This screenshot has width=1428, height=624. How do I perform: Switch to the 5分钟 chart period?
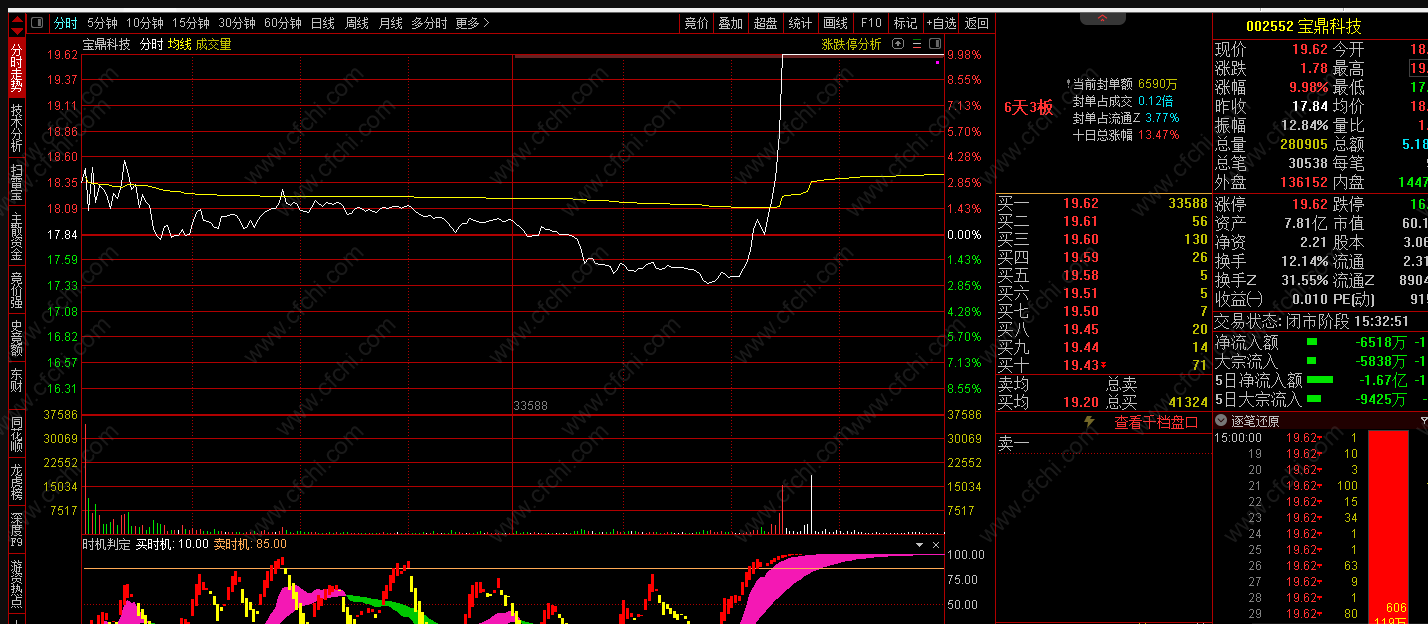tap(102, 23)
